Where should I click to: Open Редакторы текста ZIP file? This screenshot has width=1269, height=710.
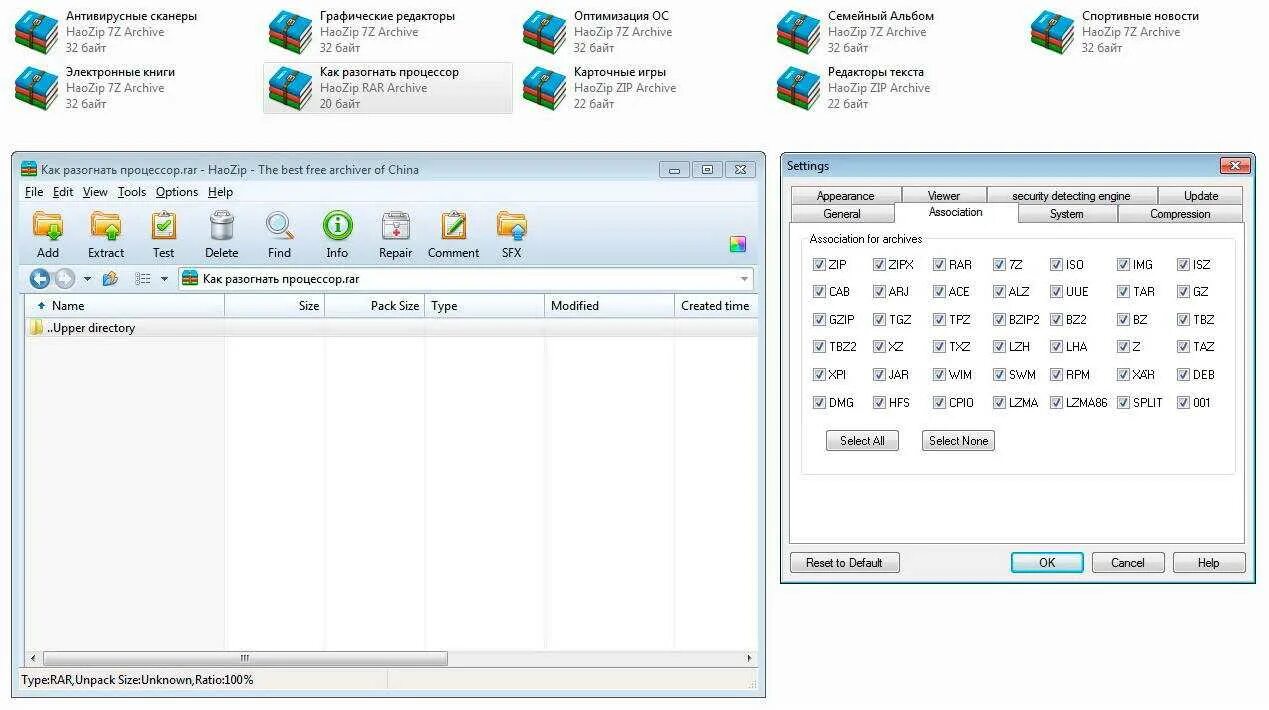(854, 88)
